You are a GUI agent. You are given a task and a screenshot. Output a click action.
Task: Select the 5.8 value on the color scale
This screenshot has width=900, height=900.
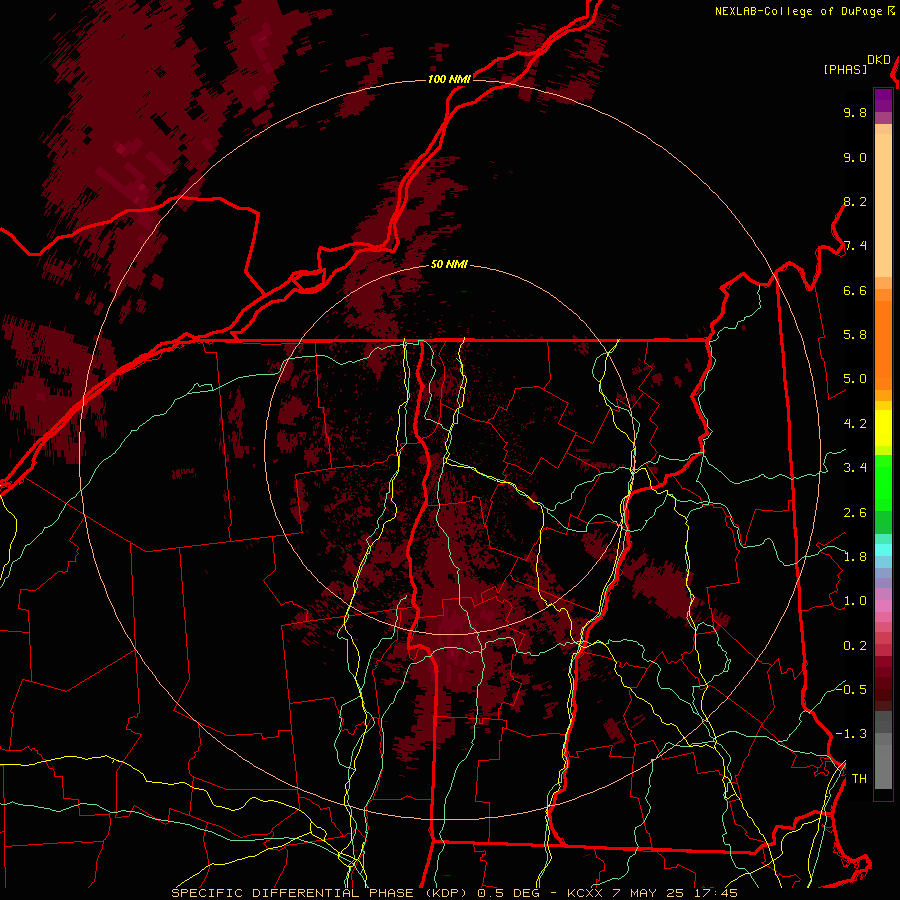coord(855,335)
